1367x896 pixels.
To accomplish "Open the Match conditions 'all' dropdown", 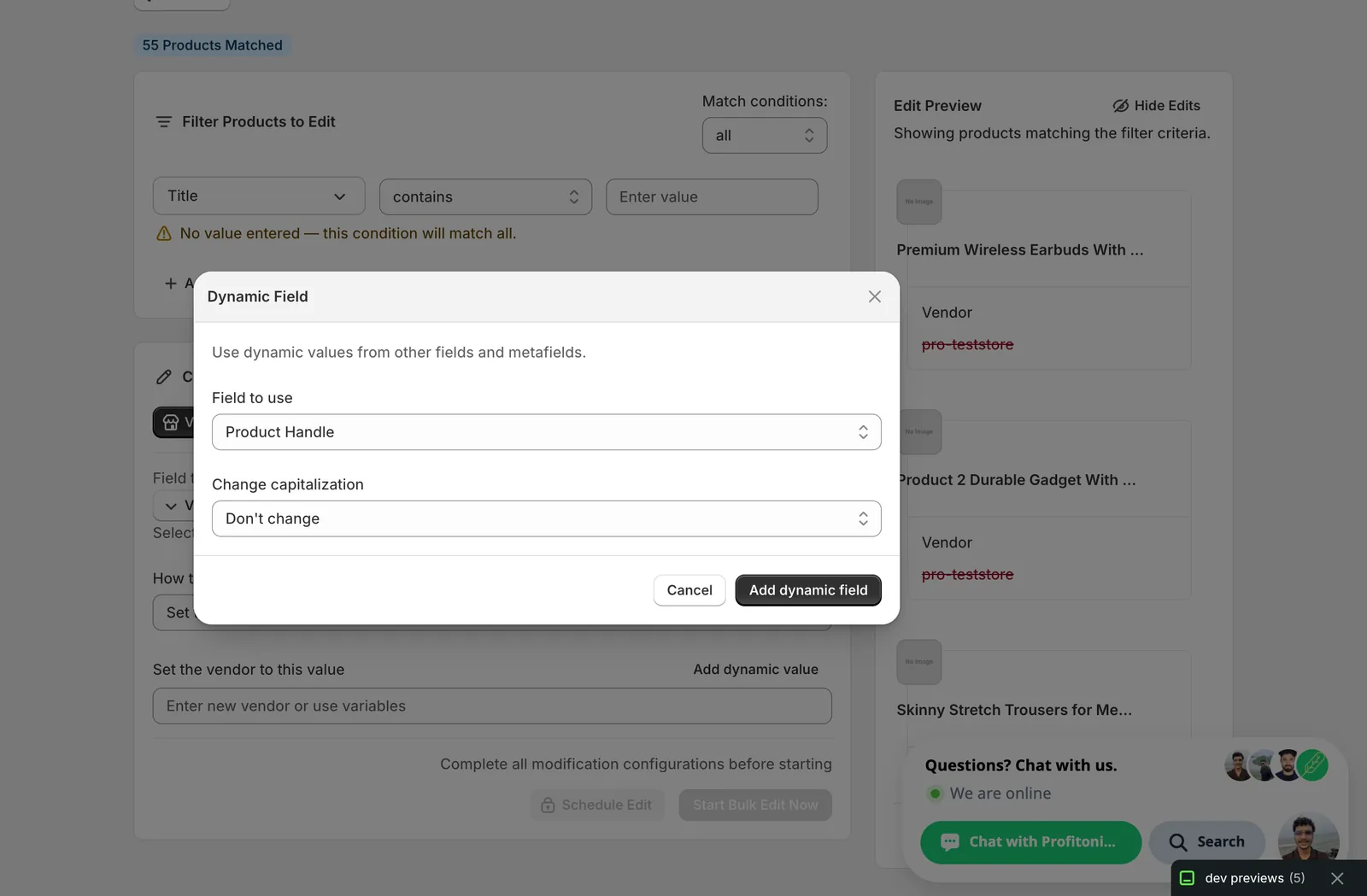I will 764,136.
